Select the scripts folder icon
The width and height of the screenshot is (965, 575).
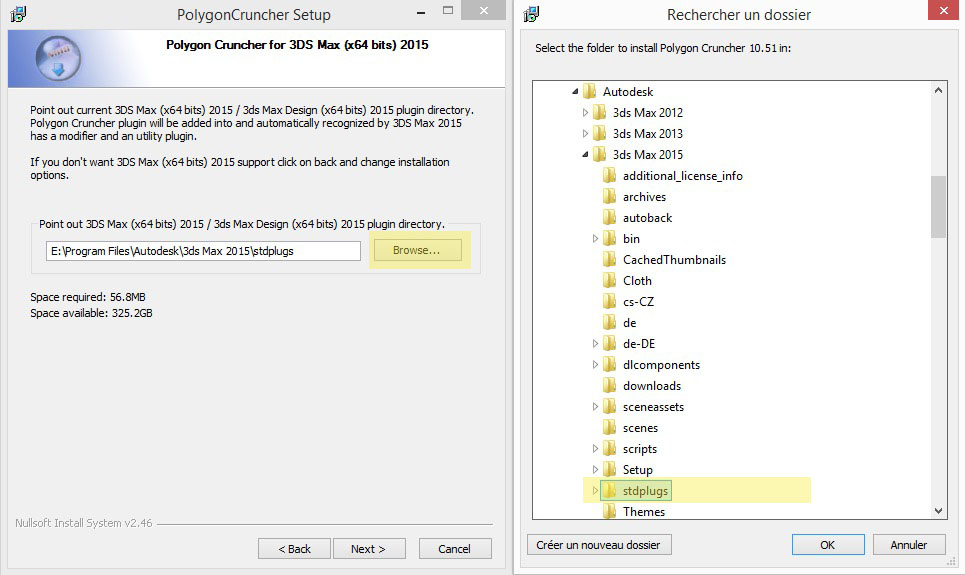click(609, 449)
